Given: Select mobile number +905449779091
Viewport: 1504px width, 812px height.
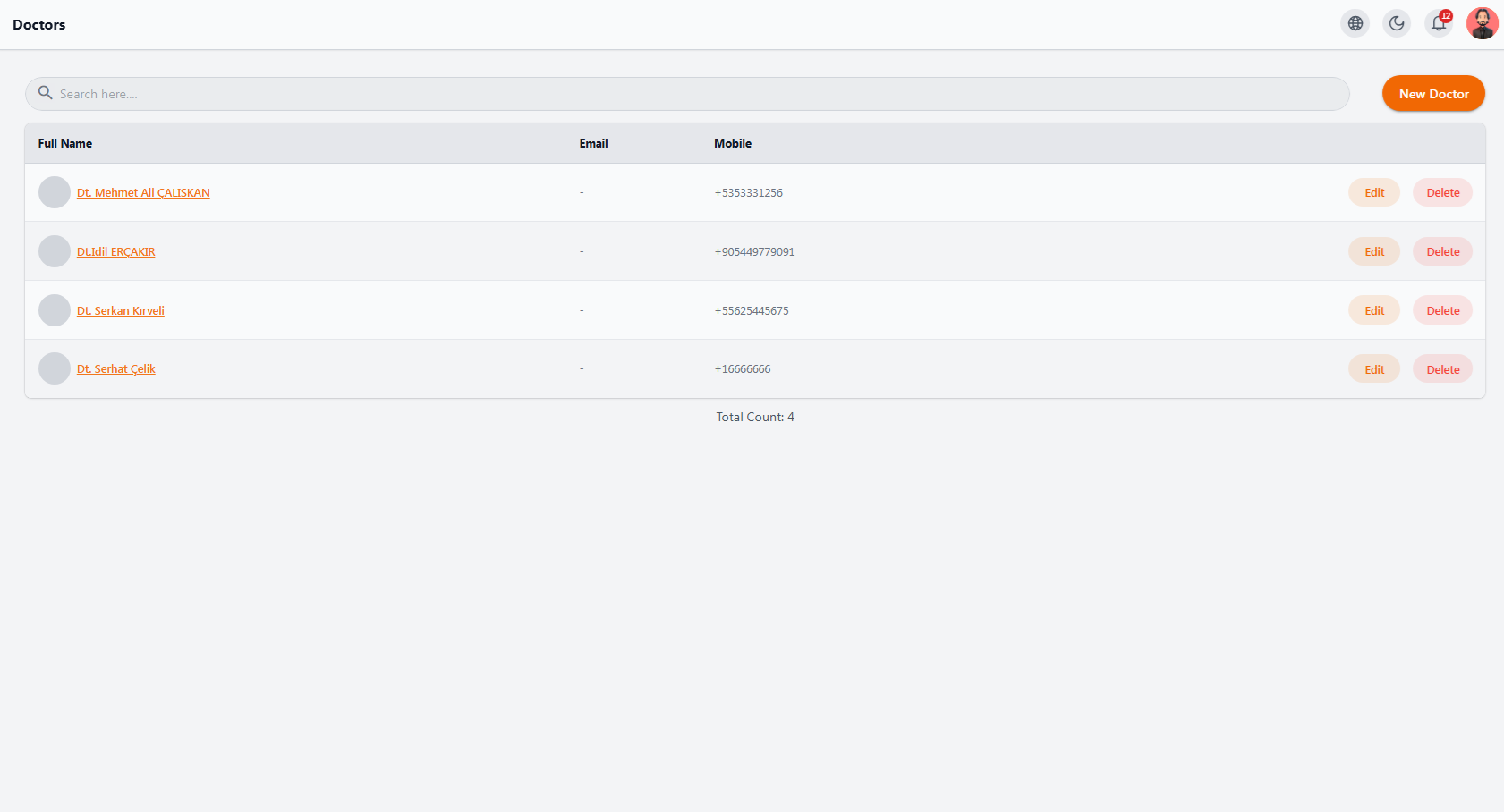Looking at the screenshot, I should [x=754, y=251].
